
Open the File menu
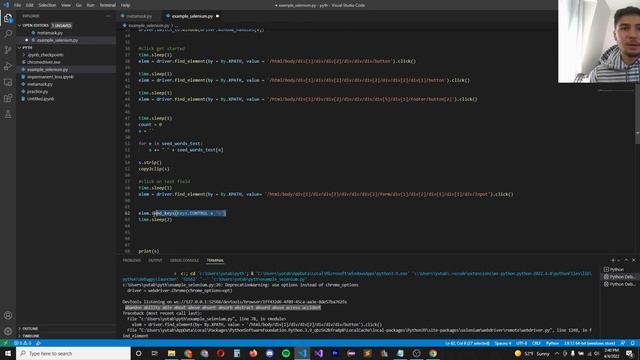pos(18,5)
